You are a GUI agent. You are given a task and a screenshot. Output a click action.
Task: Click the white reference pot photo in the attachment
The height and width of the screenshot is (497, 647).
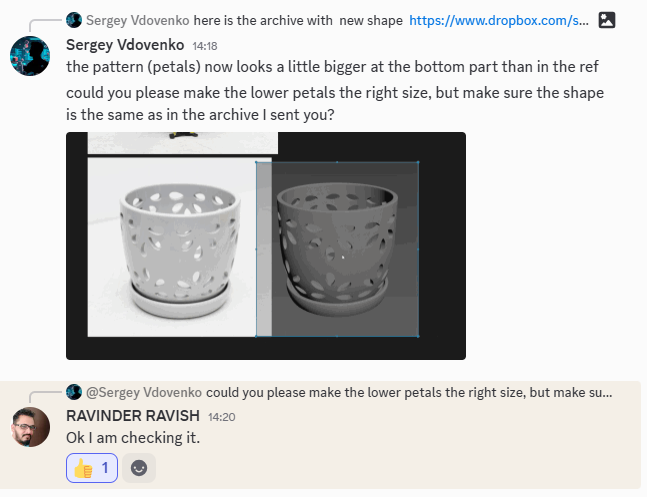click(179, 248)
